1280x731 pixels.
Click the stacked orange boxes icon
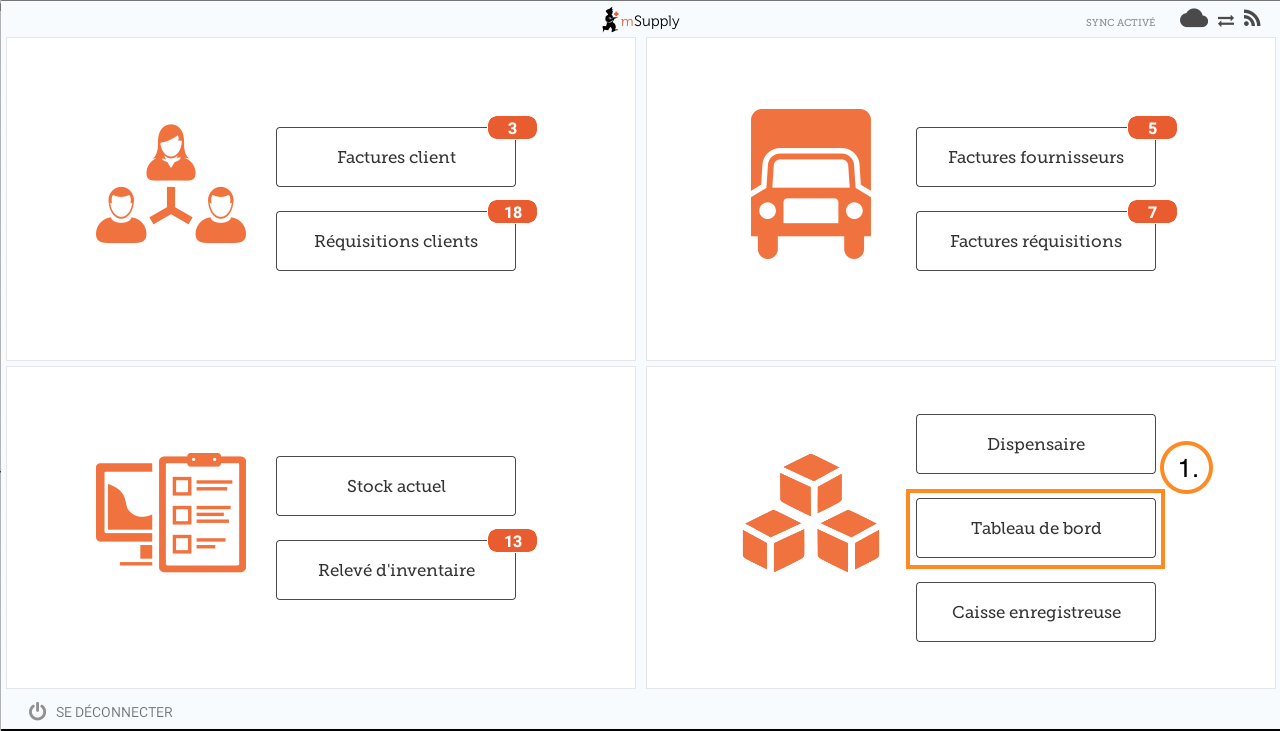pyautogui.click(x=810, y=513)
